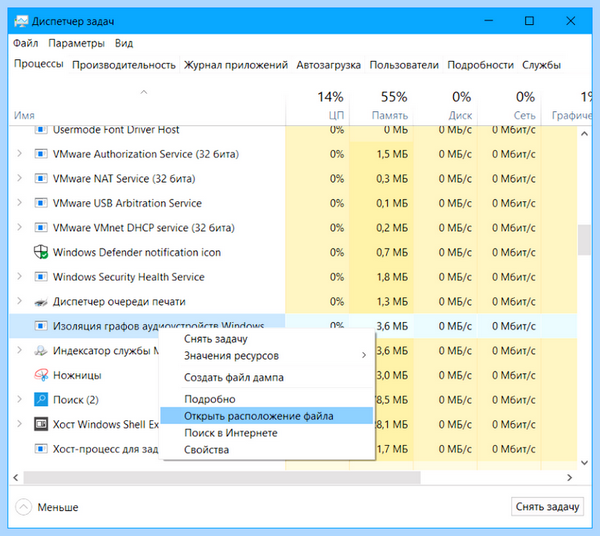This screenshot has height=536, width=600.
Task: Click the VMware NAT Service process icon
Action: (41, 178)
